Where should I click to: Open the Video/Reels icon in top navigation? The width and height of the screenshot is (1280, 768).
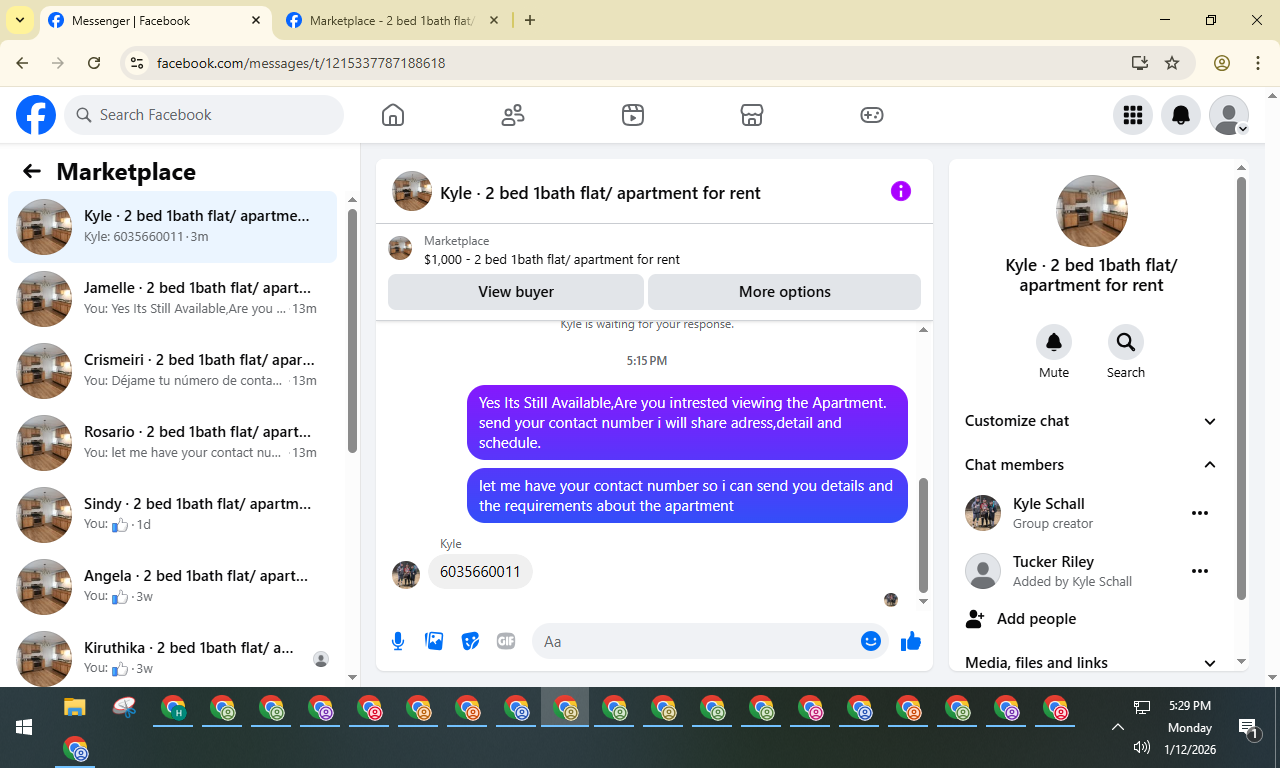(x=632, y=115)
